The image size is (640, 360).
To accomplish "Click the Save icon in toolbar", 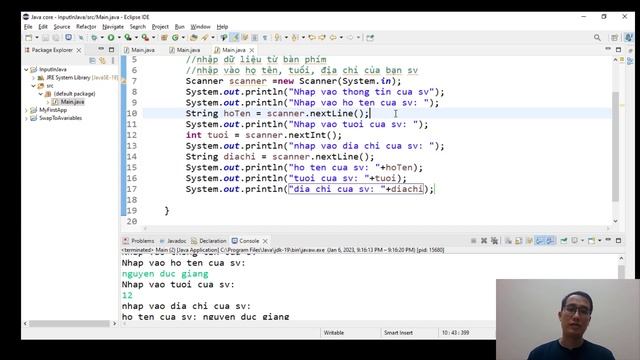I will click(x=45, y=38).
